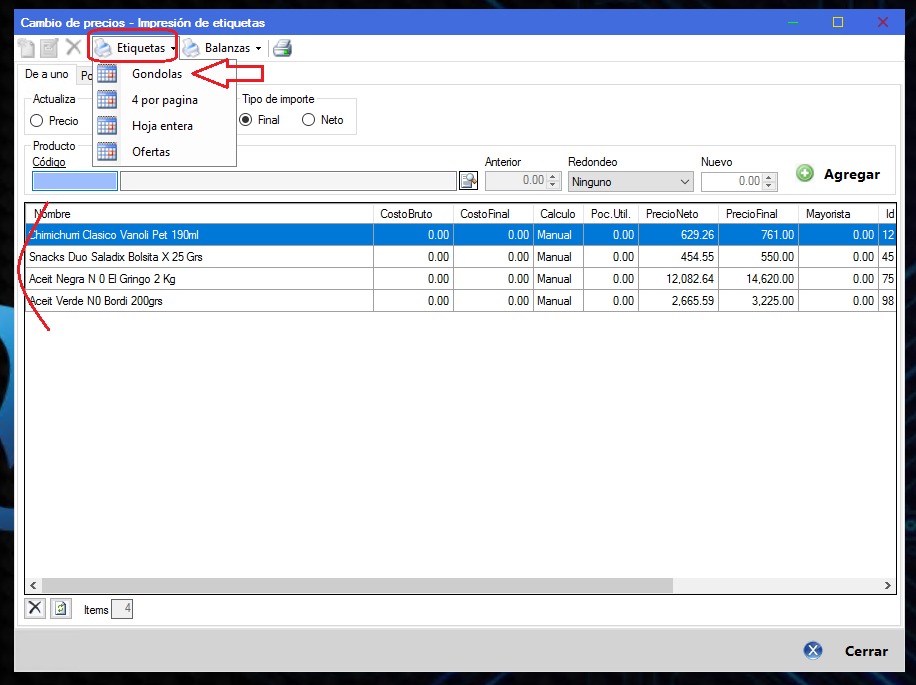This screenshot has height=685, width=916.
Task: Click the Ofertas menu item icon
Action: [x=107, y=152]
